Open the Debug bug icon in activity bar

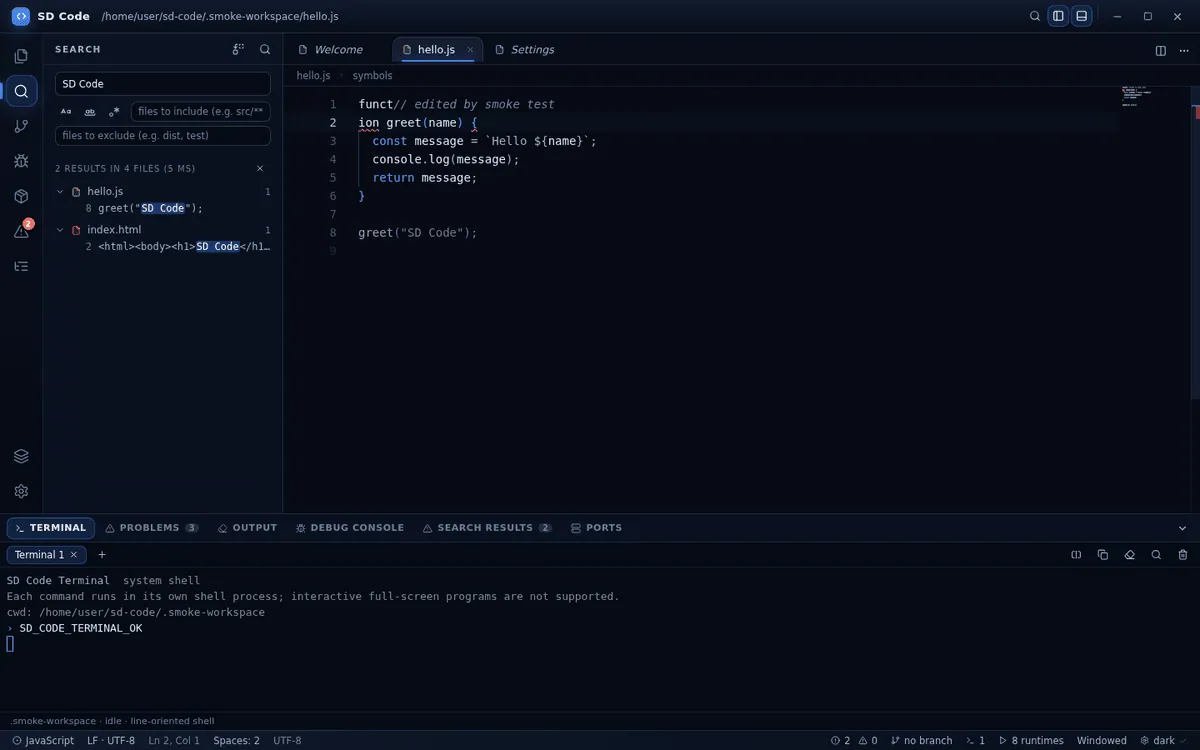[21, 161]
